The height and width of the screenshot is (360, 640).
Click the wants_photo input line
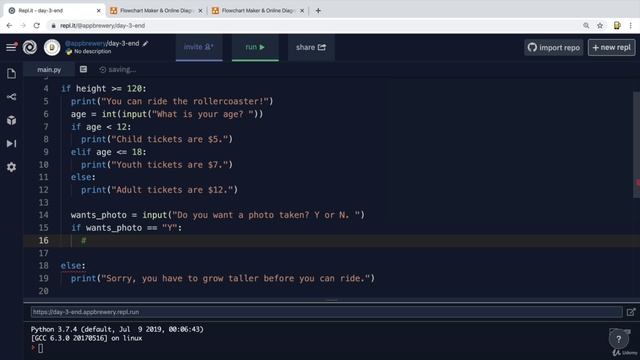pos(218,215)
